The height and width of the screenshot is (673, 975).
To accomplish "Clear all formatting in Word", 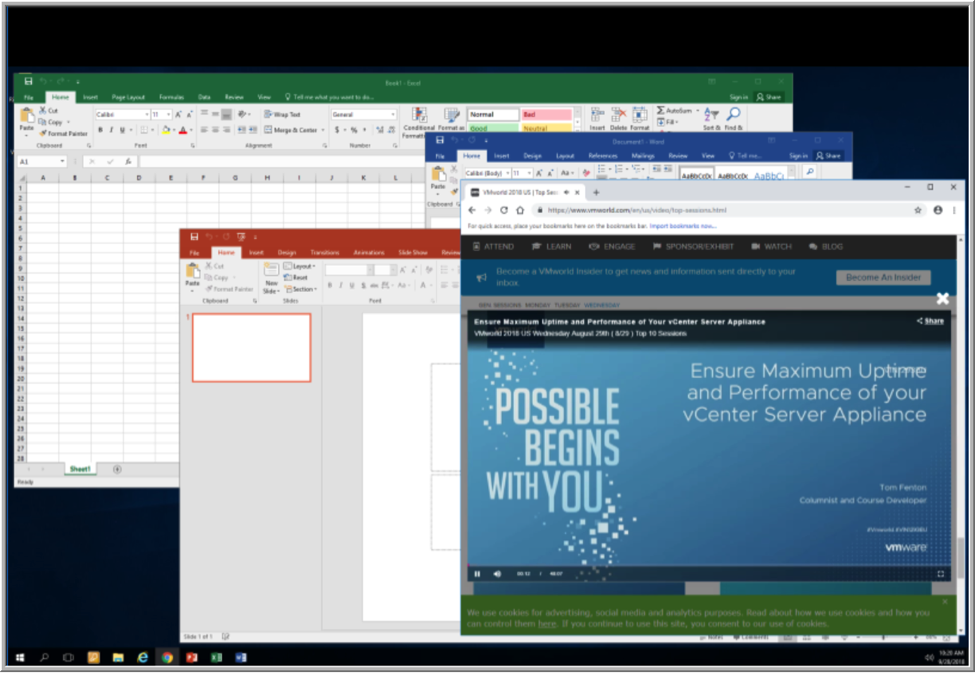I will [x=586, y=173].
